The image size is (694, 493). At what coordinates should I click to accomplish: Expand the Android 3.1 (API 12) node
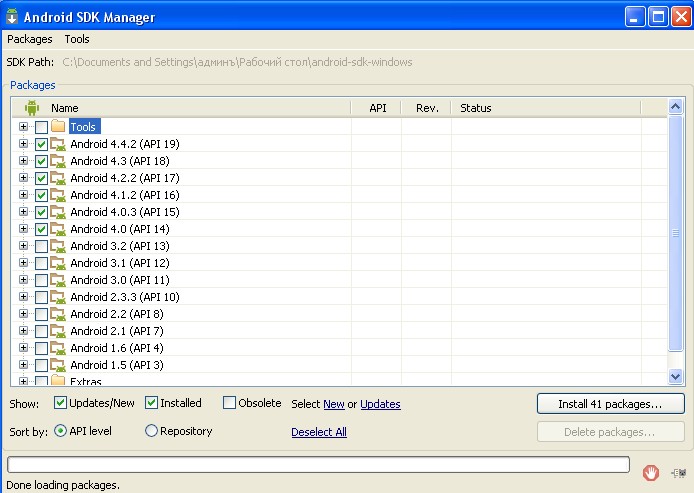pyautogui.click(x=23, y=262)
